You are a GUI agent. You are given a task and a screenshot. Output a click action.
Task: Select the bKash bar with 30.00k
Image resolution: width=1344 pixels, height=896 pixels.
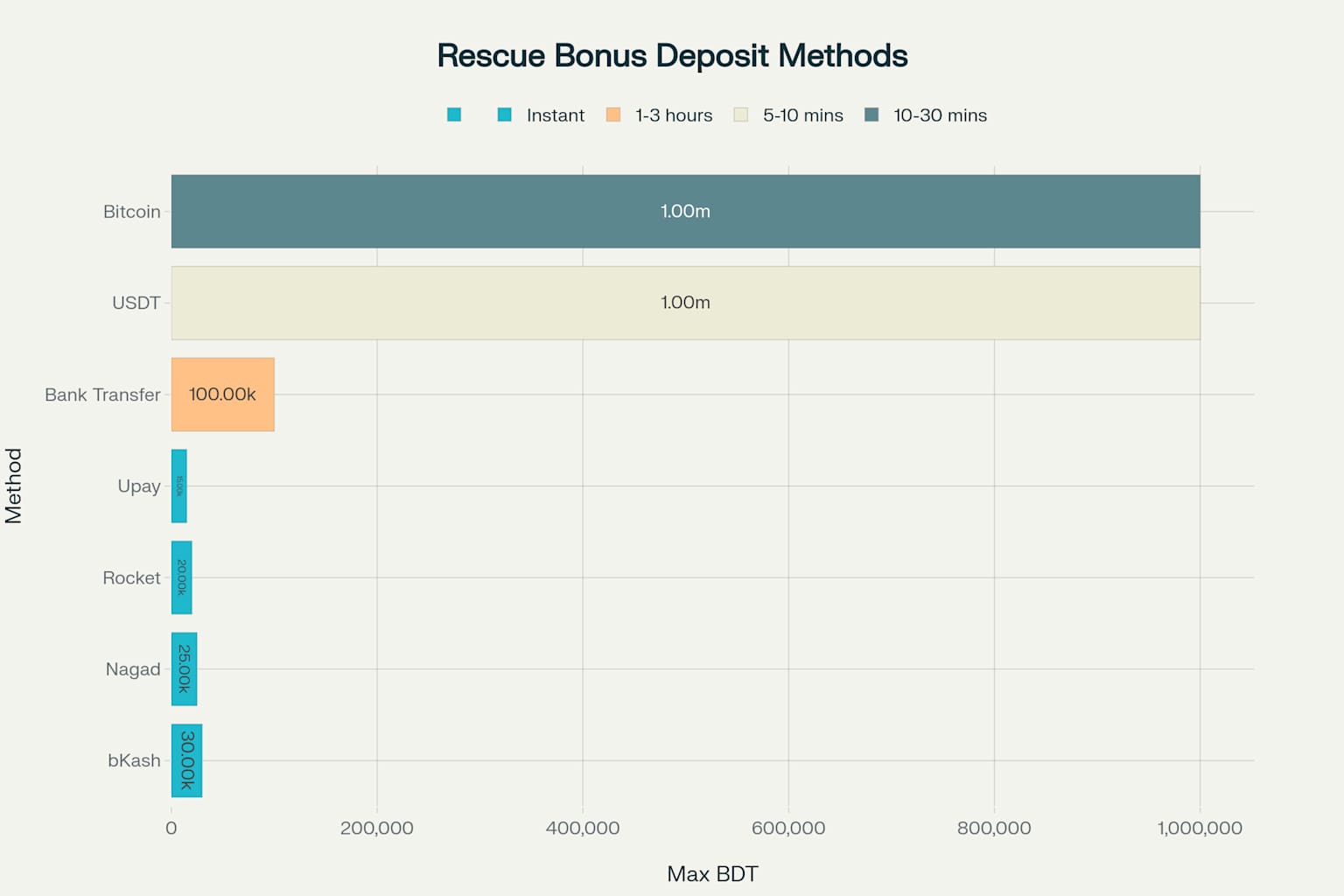click(x=186, y=760)
